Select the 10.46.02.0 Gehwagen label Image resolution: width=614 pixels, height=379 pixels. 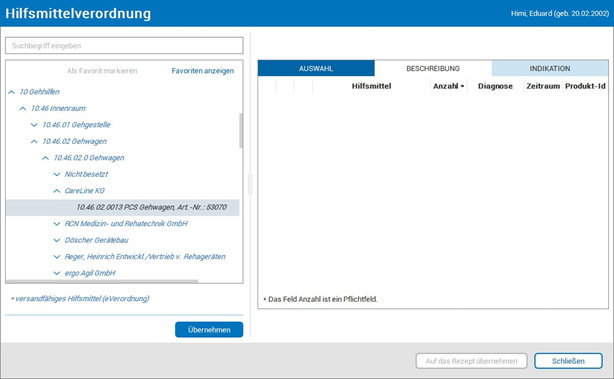(89, 158)
